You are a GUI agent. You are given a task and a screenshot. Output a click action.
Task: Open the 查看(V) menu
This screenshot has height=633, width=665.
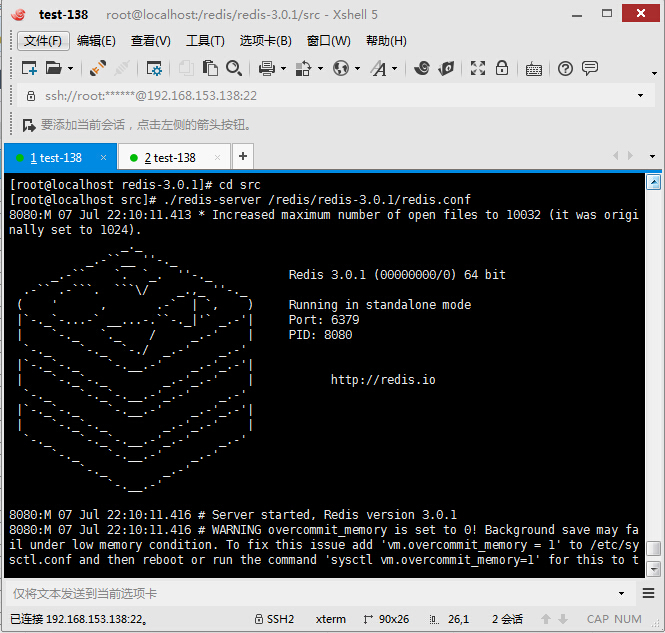tap(151, 41)
